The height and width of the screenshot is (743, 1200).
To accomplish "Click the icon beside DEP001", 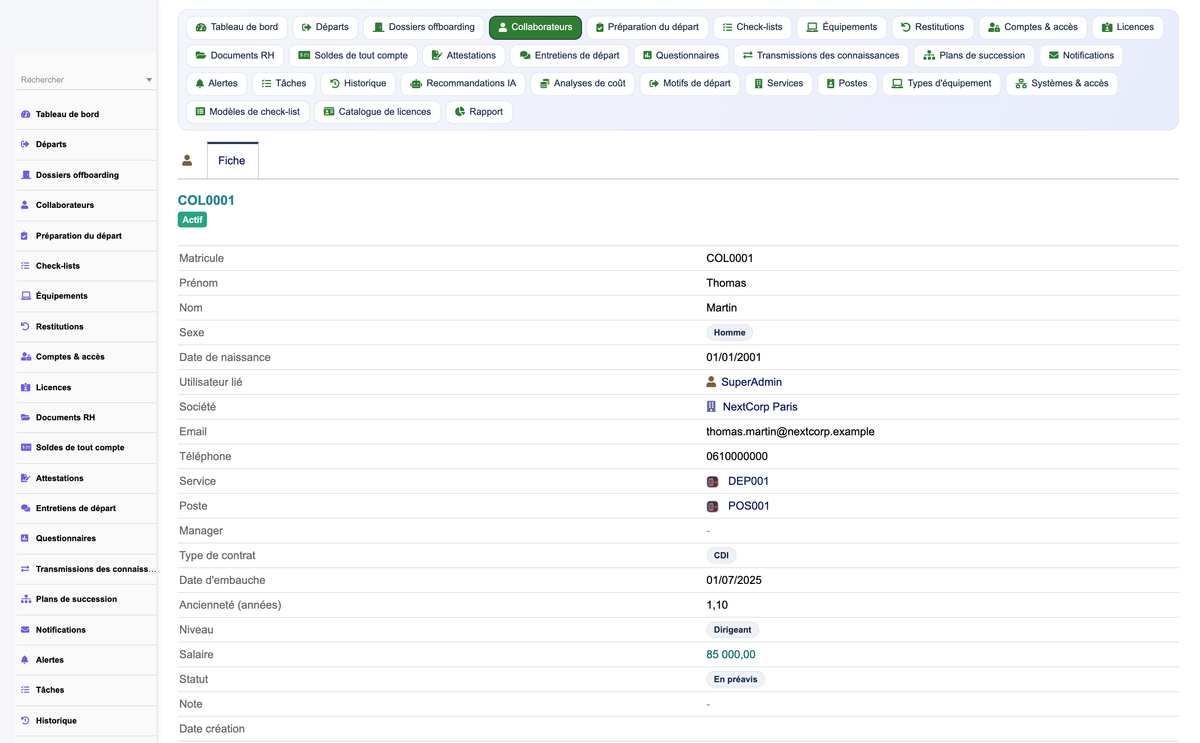I will [x=712, y=482].
